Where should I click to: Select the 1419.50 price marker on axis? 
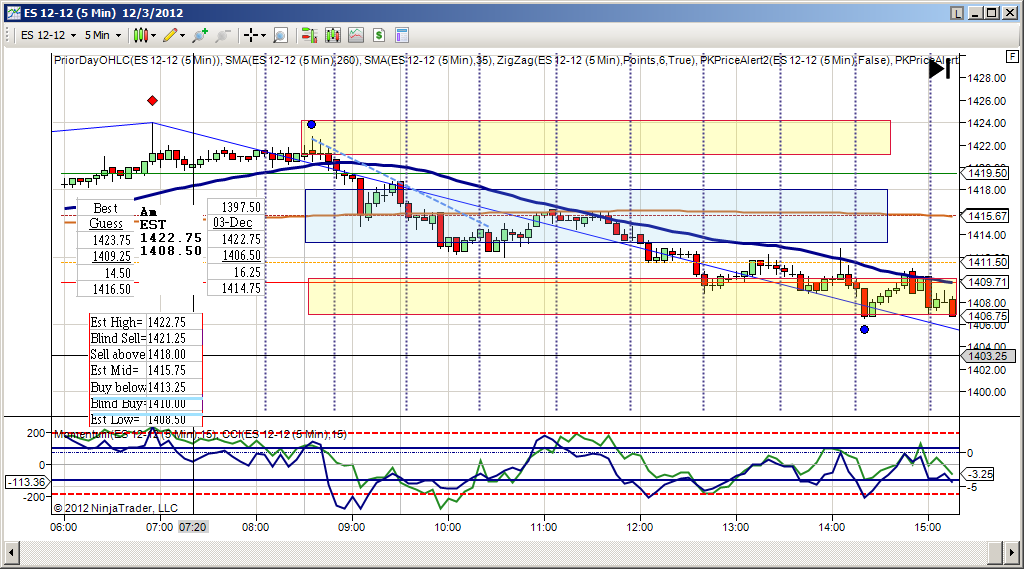click(x=987, y=173)
